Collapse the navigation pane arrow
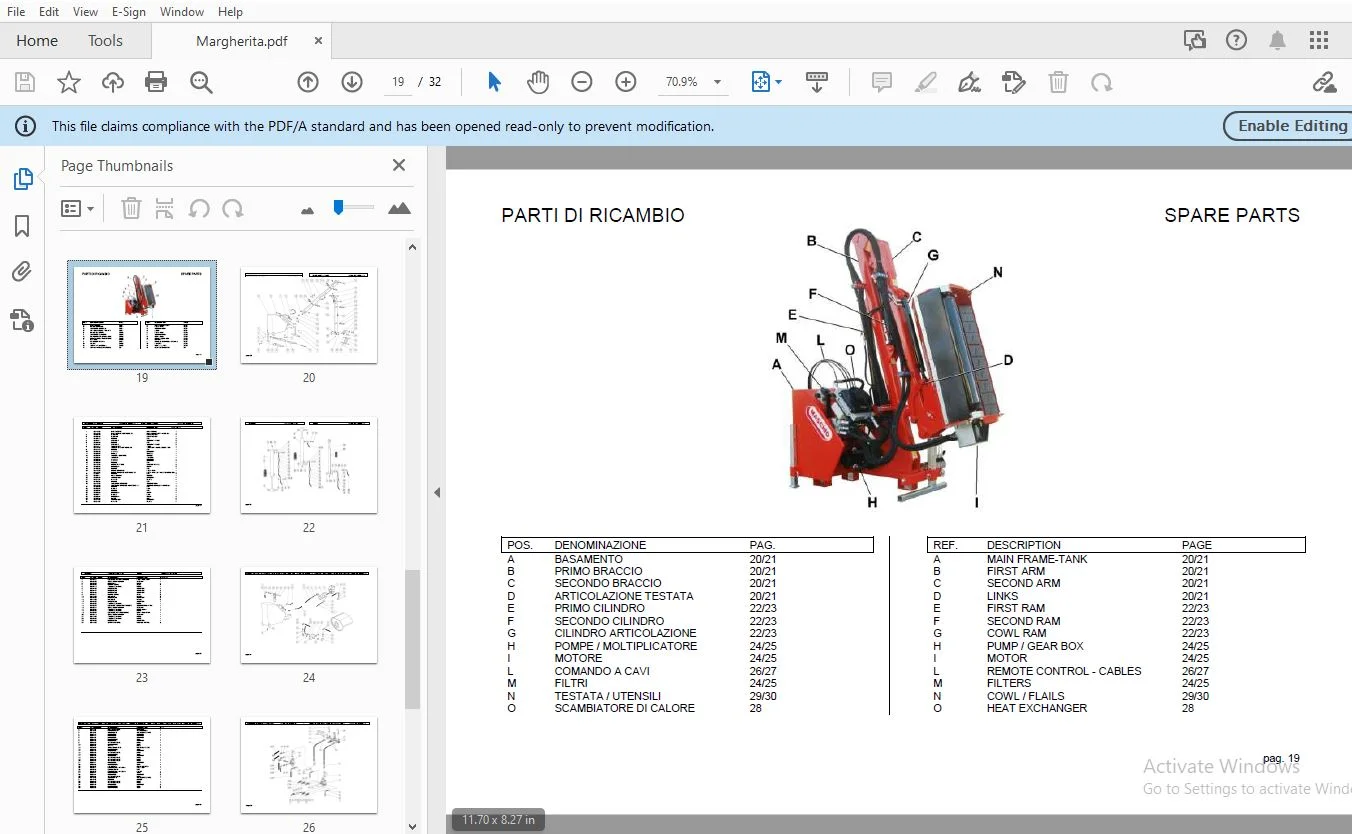 point(436,492)
